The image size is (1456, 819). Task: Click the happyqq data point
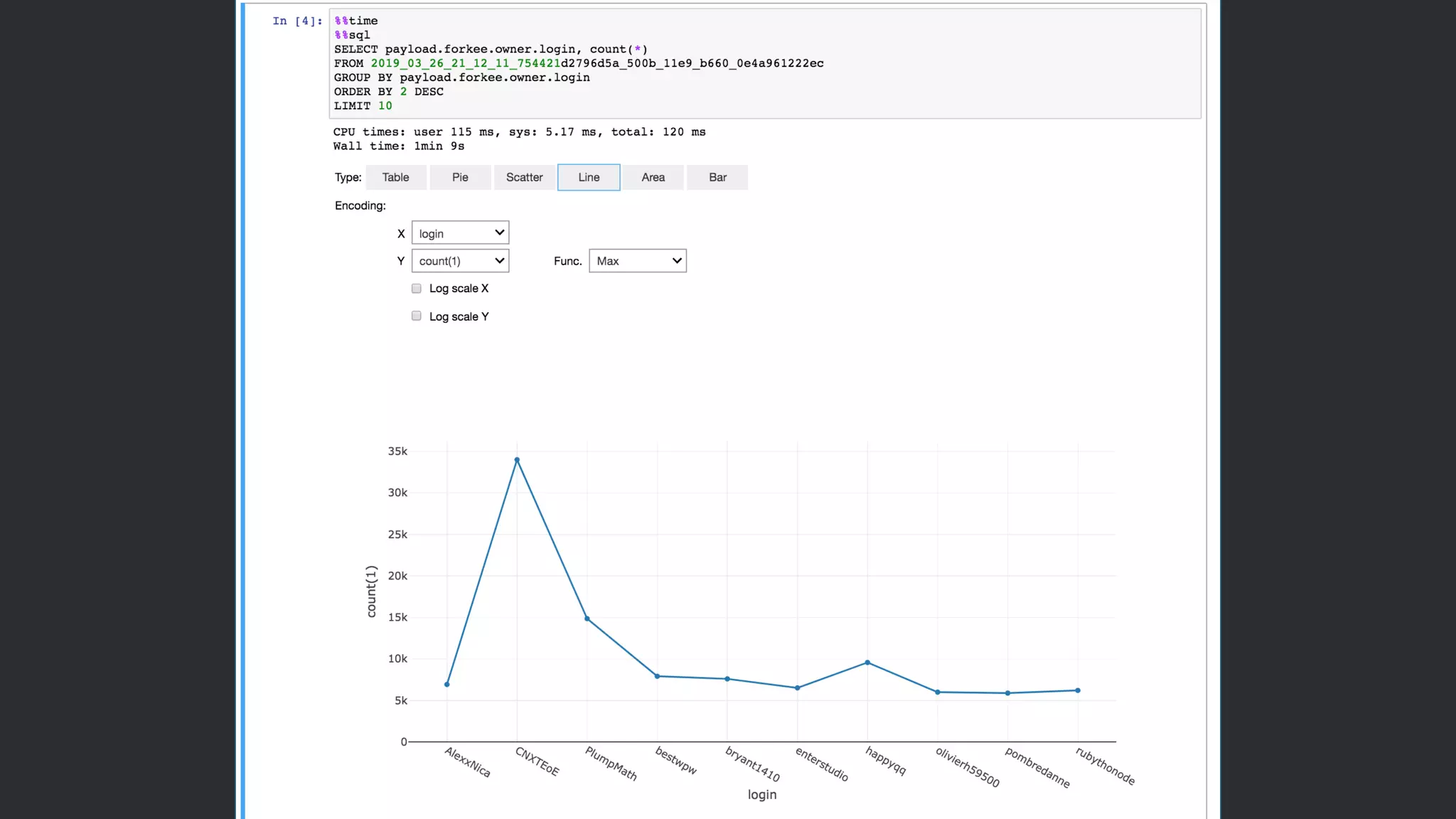pyautogui.click(x=867, y=663)
